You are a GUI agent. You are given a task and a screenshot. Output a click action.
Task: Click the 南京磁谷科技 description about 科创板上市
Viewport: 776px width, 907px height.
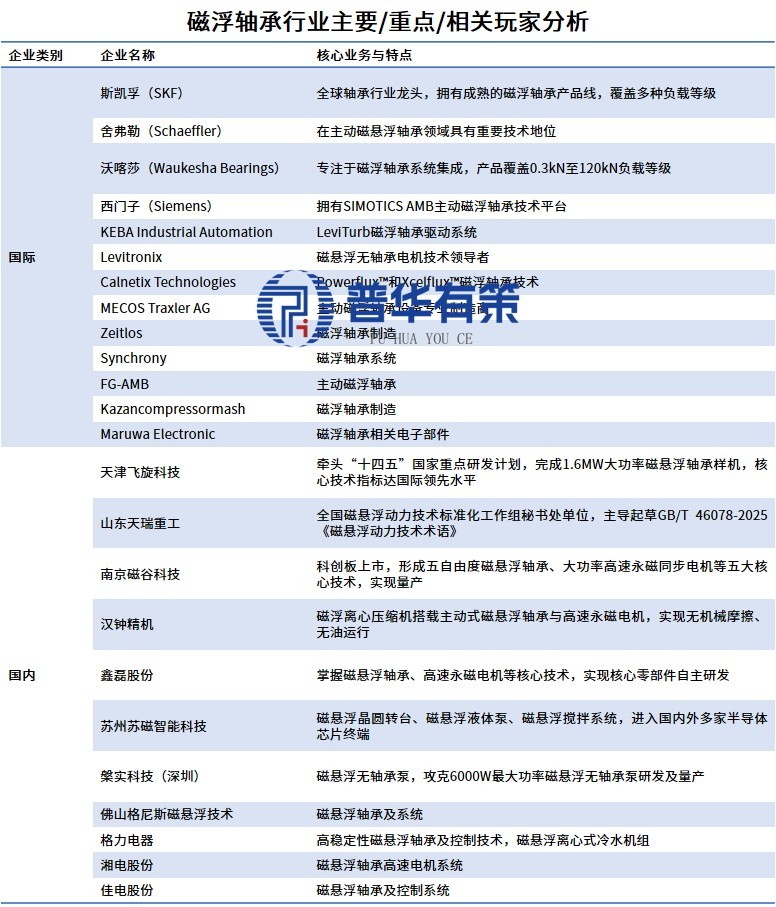[x=542, y=574]
